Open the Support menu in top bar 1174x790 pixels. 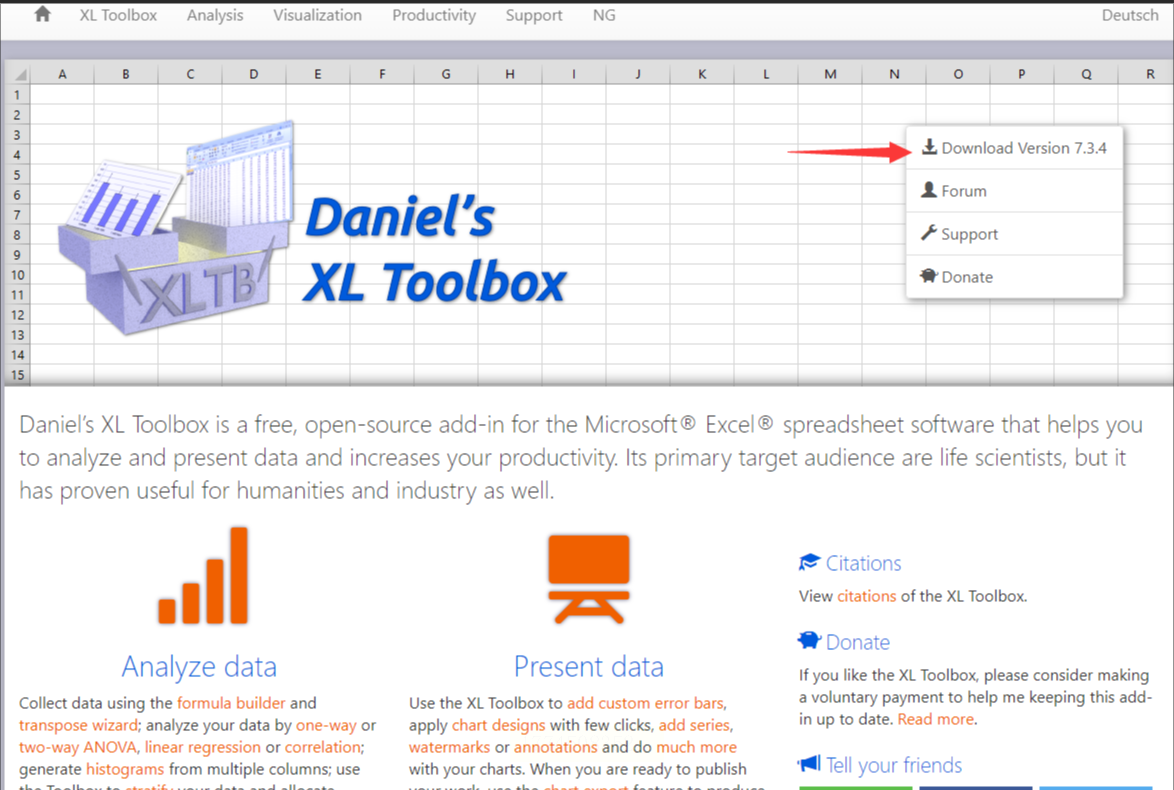point(534,15)
